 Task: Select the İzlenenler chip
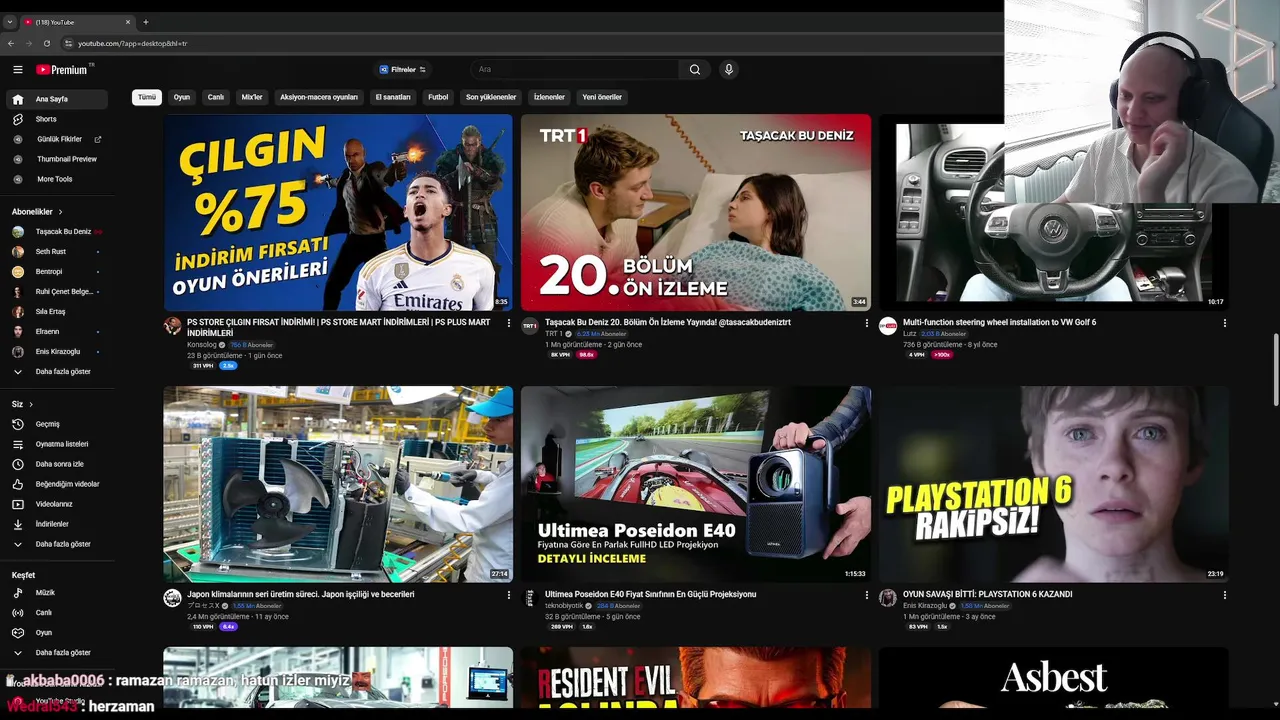(549, 97)
